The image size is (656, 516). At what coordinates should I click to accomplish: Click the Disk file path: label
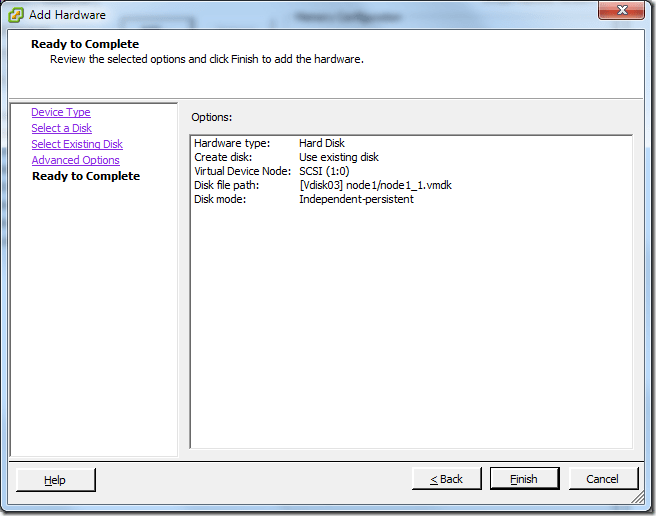227,185
